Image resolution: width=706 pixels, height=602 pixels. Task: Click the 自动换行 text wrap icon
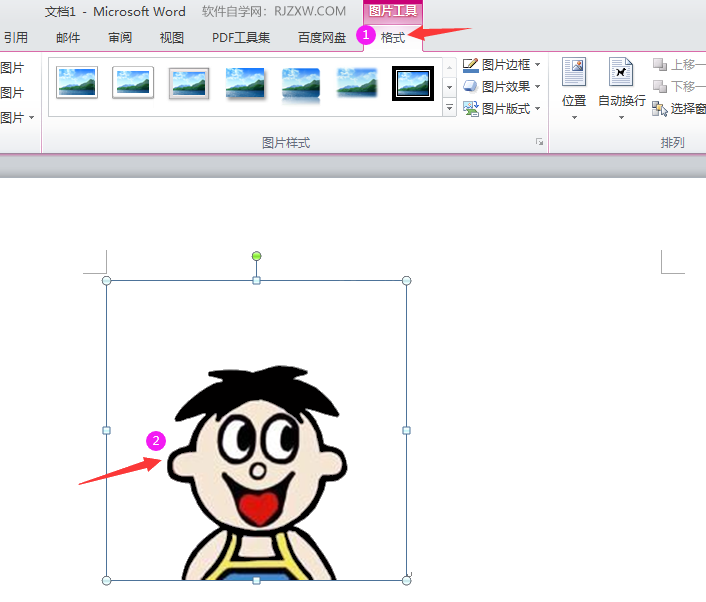point(621,72)
